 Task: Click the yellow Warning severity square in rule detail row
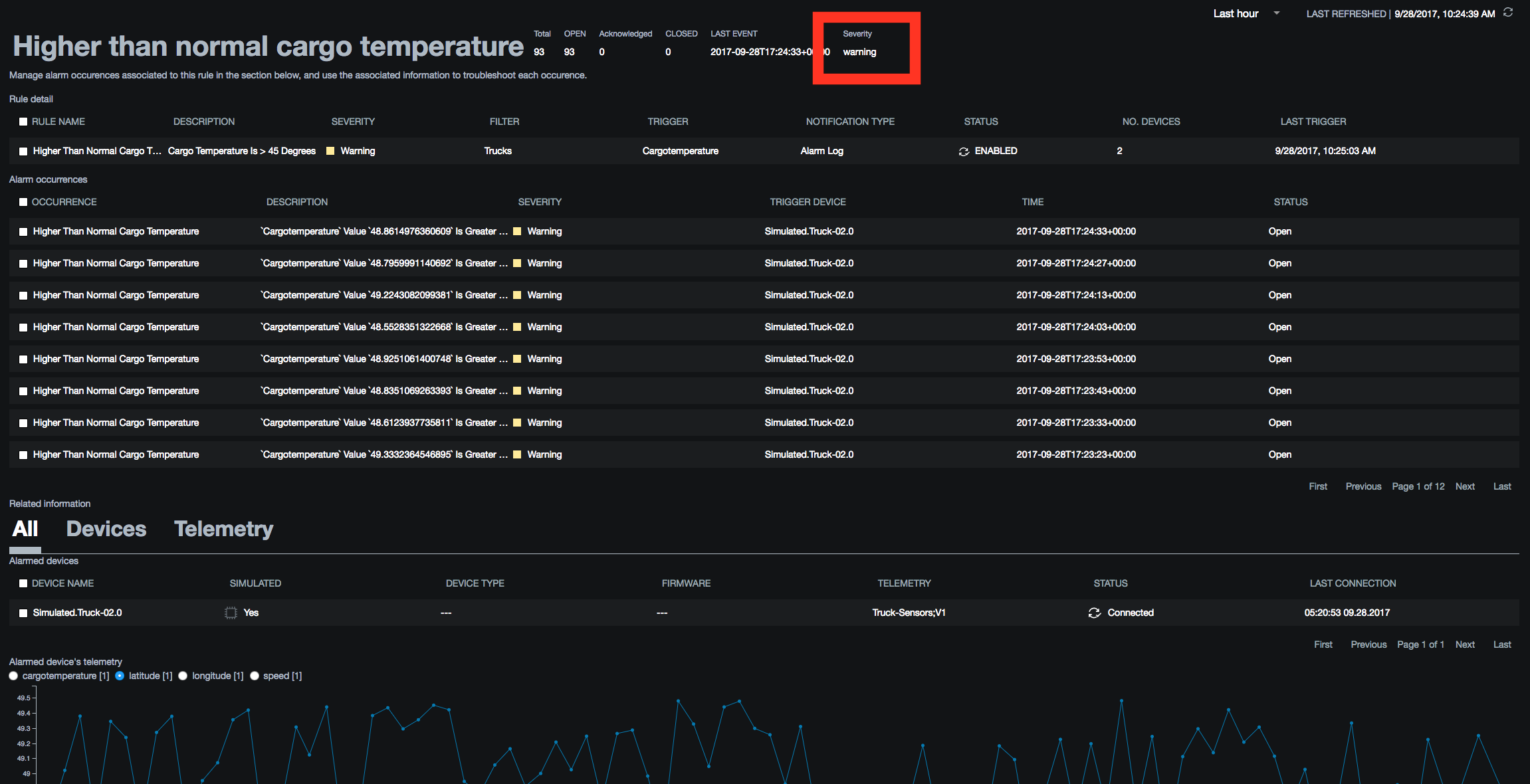[x=330, y=151]
